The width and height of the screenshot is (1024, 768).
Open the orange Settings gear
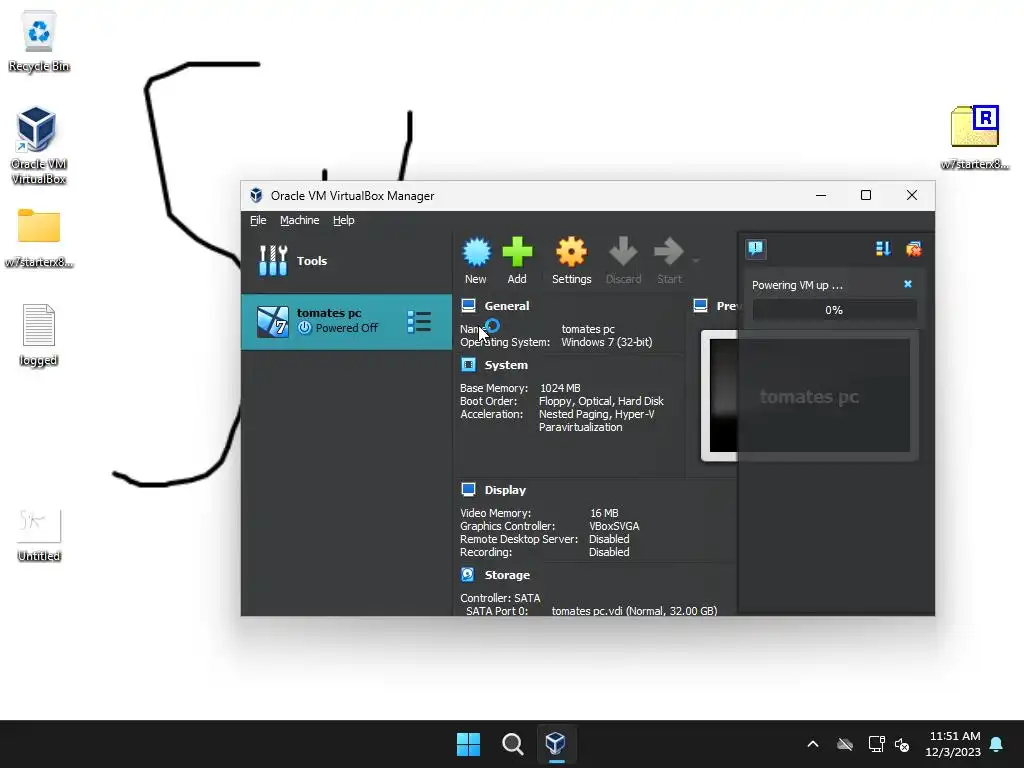click(x=571, y=252)
